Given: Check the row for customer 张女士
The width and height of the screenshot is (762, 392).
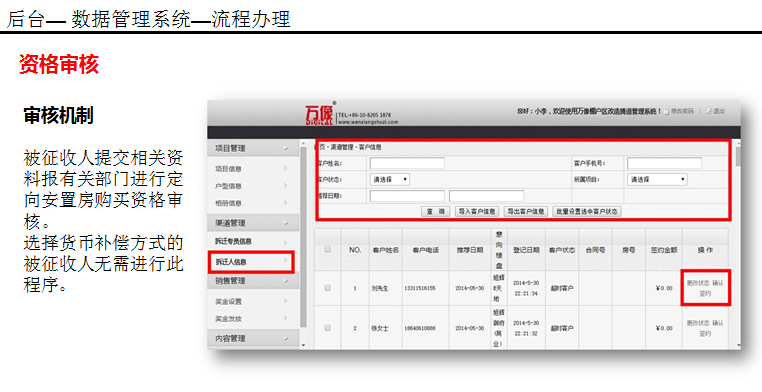Looking at the screenshot, I should coord(328,327).
